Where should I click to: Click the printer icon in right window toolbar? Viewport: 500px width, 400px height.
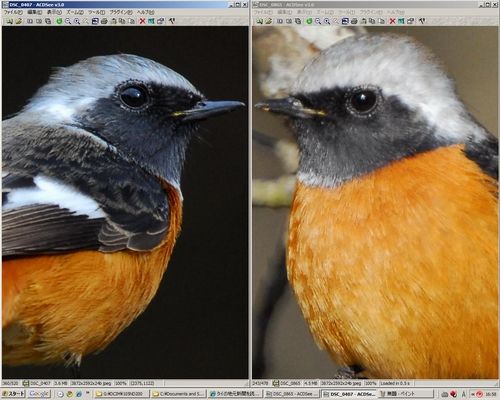click(x=354, y=21)
